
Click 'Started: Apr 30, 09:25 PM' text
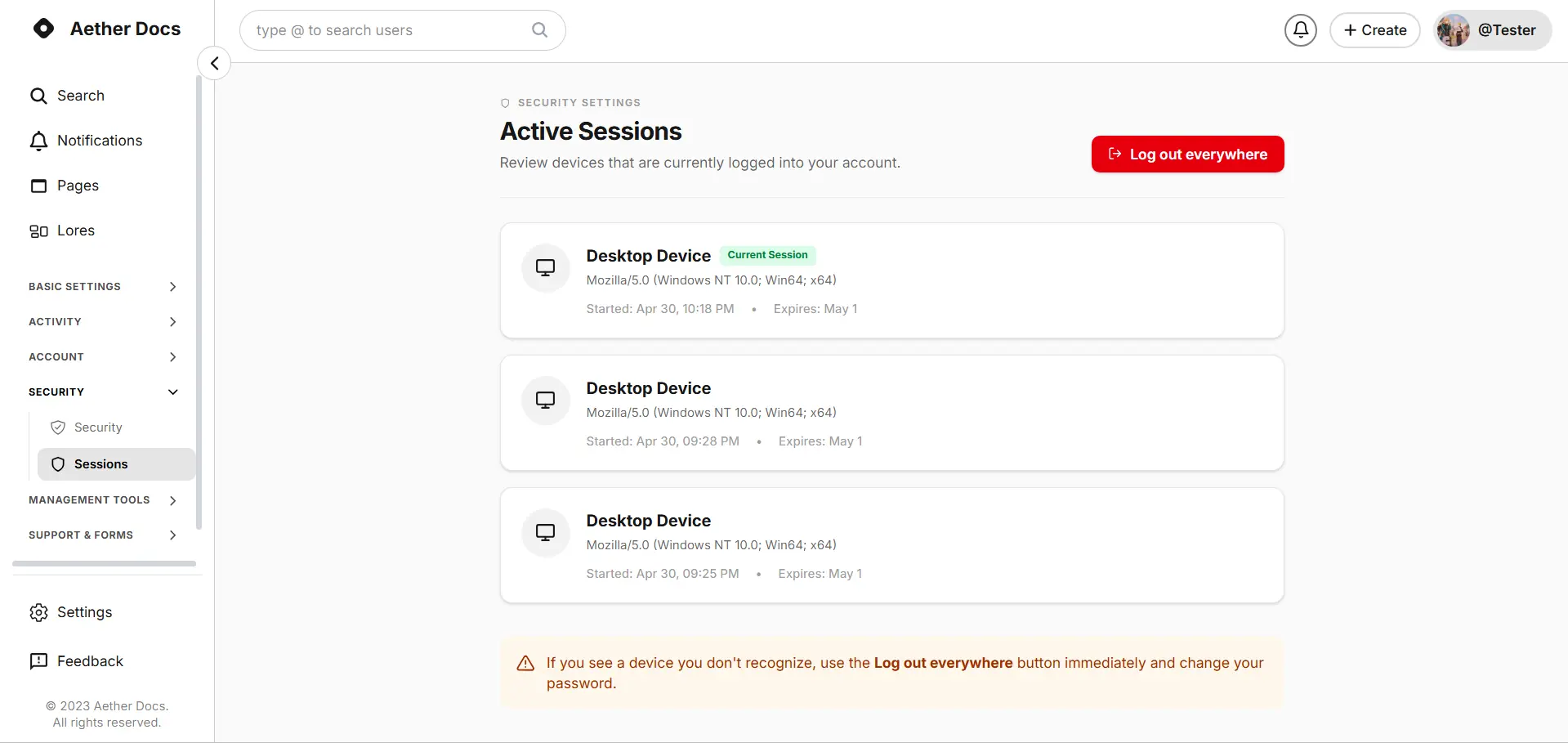(x=663, y=574)
